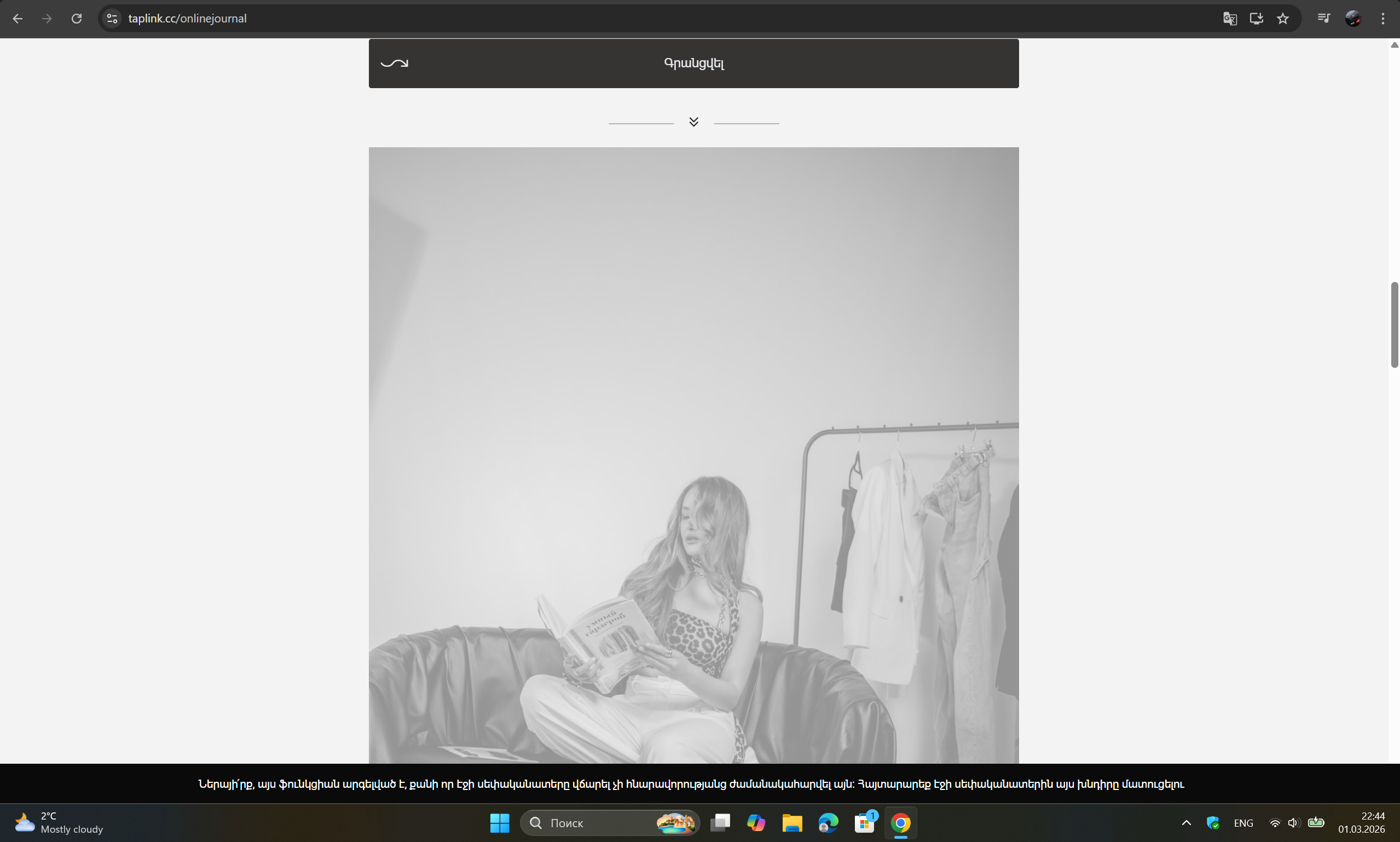Image resolution: width=1400 pixels, height=842 pixels.
Task: Open File Explorer from the taskbar
Action: [792, 823]
